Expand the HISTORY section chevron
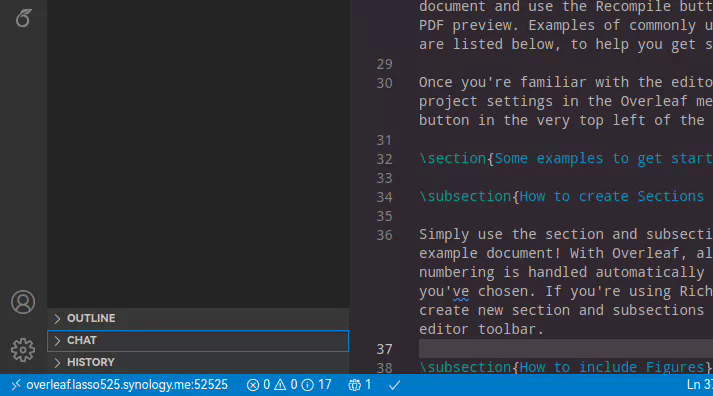 57,362
